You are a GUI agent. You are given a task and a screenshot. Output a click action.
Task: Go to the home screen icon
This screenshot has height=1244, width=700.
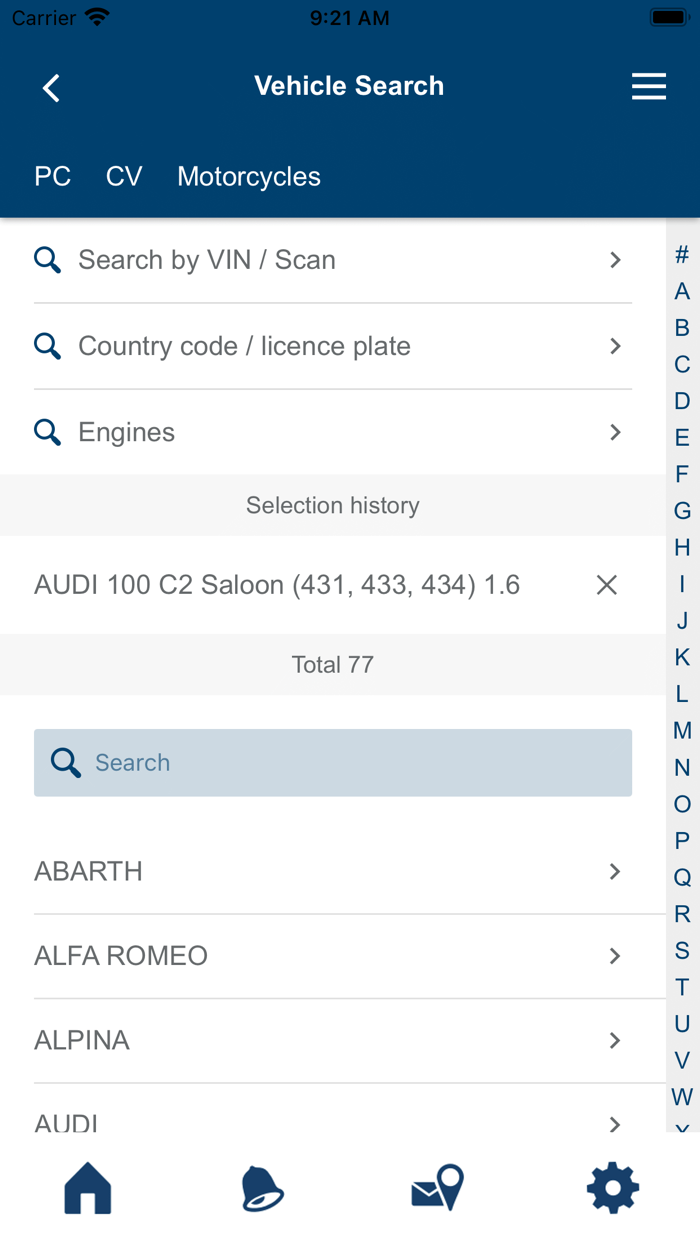coord(88,1189)
